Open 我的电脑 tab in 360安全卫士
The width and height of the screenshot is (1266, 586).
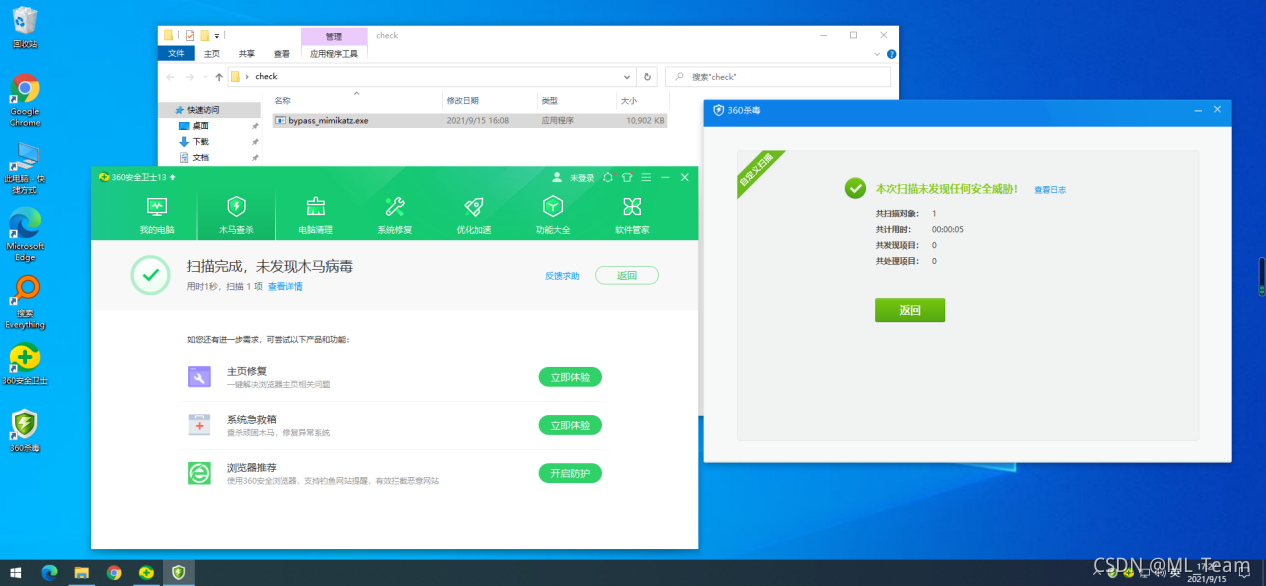point(157,214)
